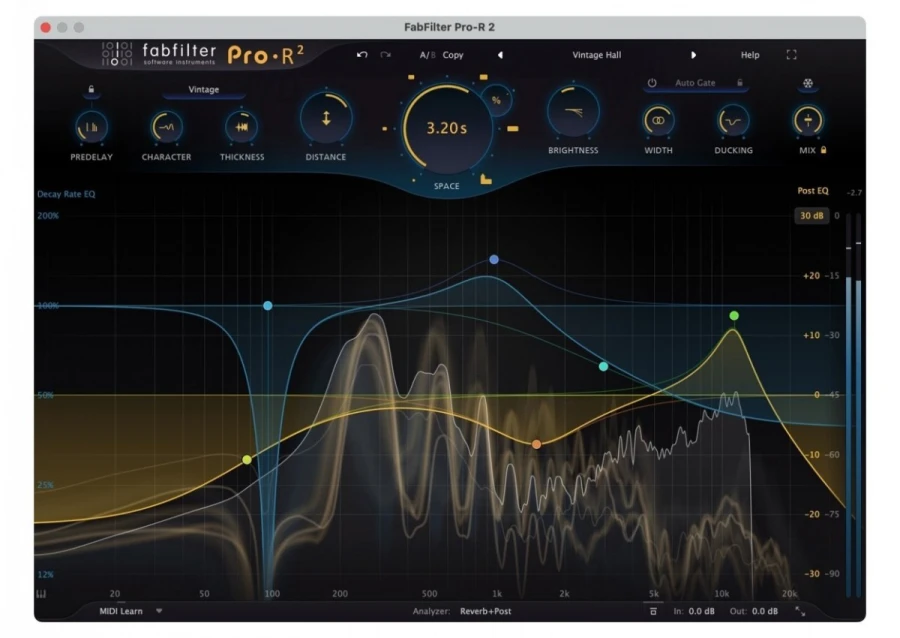Click the stepped decay icon below Space knob
Viewport: 900px width, 638px height.
486,179
